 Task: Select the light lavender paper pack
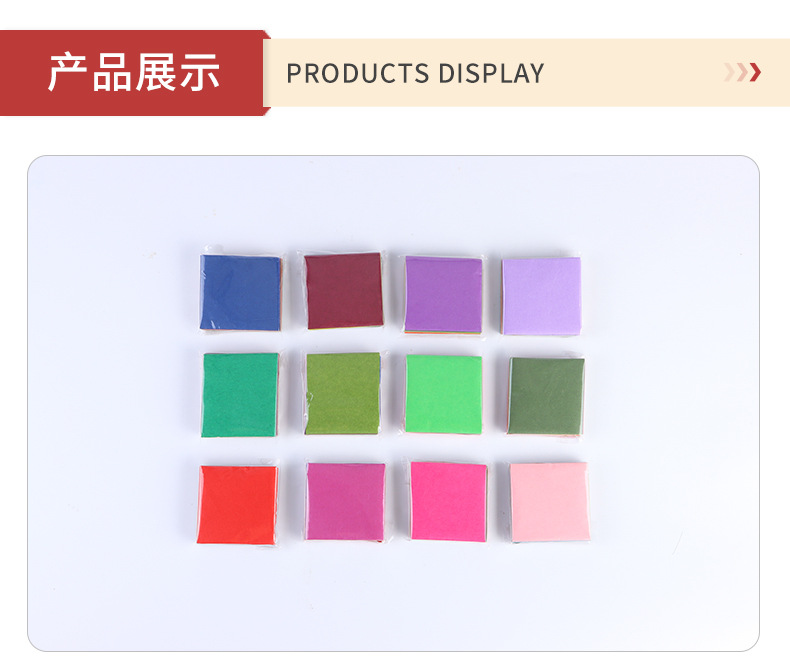(x=541, y=296)
